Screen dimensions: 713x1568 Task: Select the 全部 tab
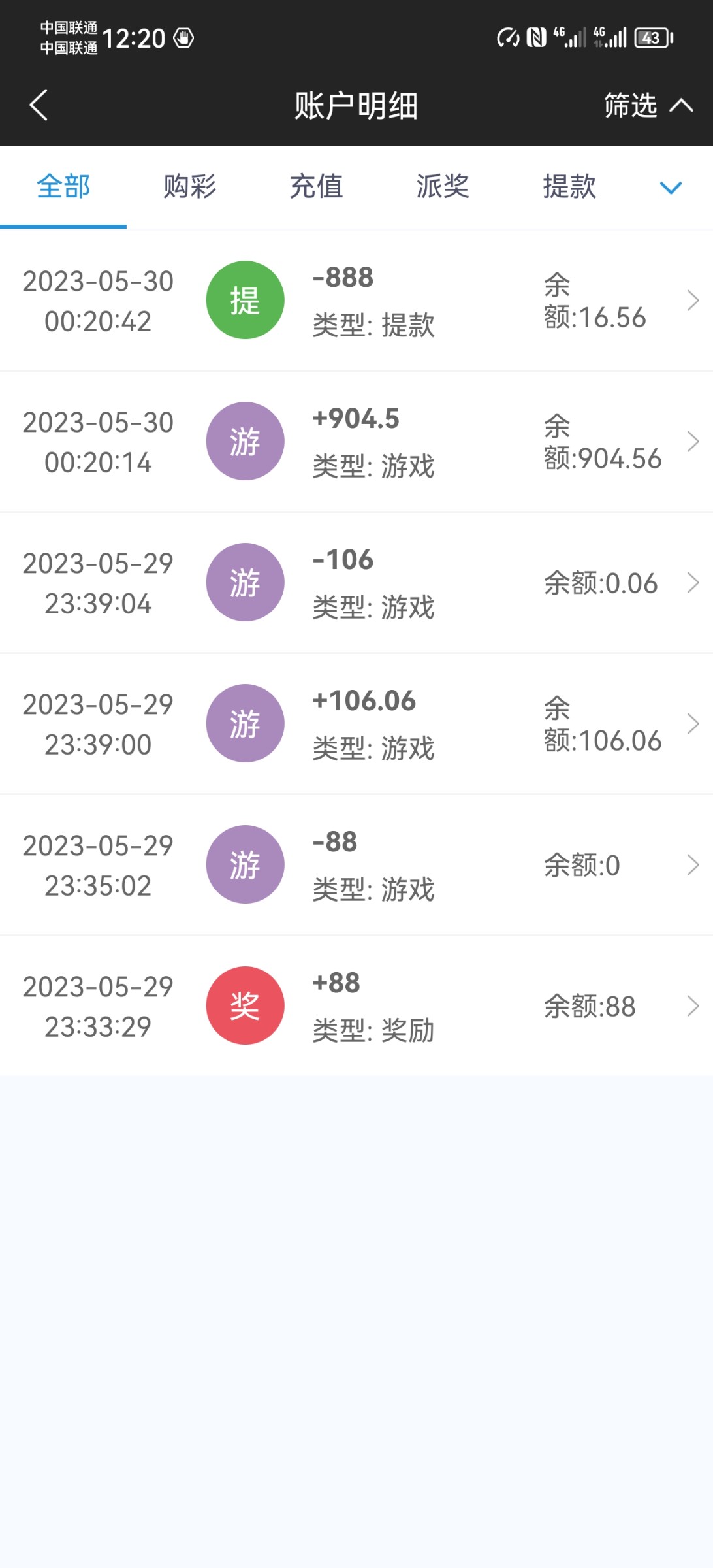(63, 187)
